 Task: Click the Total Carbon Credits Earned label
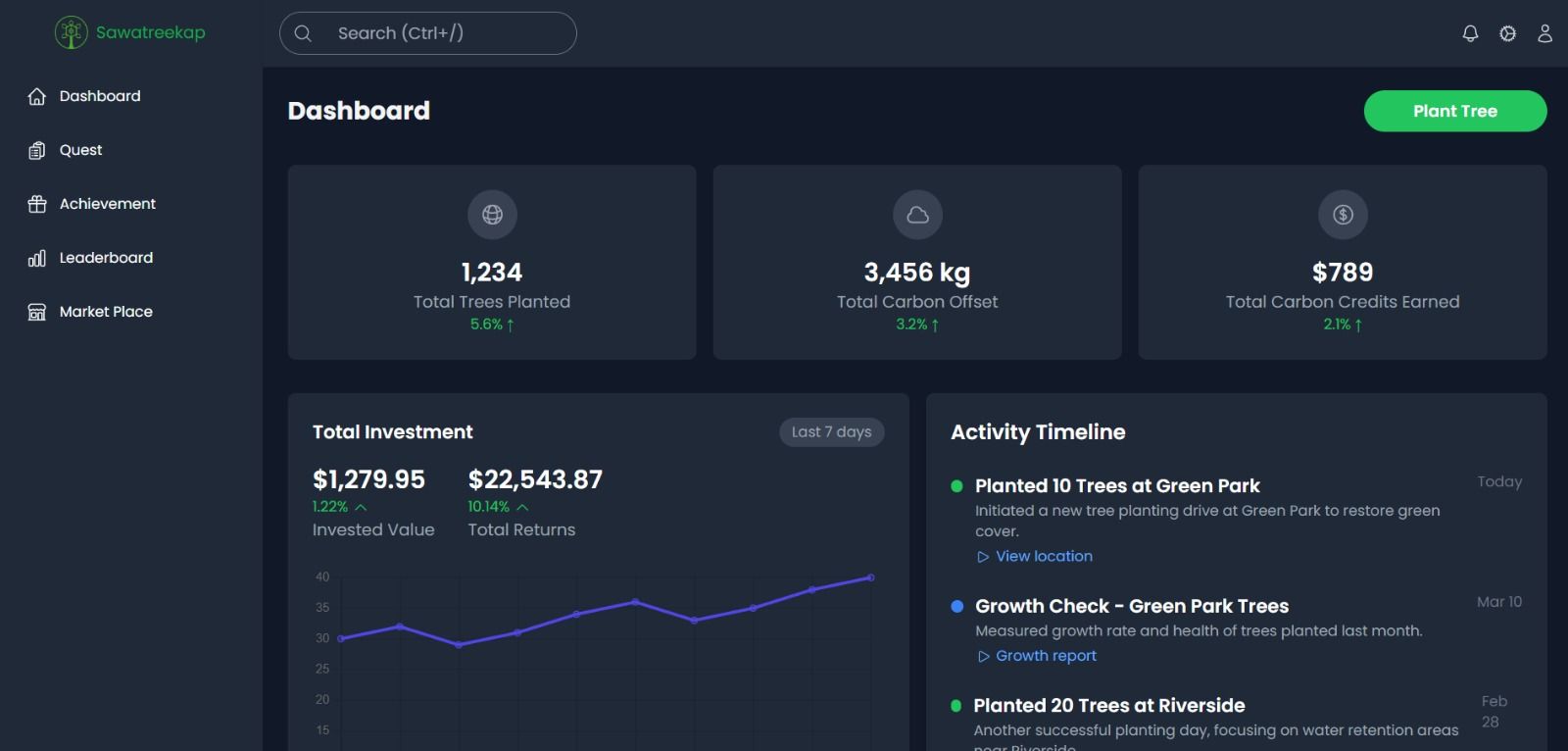point(1343,302)
